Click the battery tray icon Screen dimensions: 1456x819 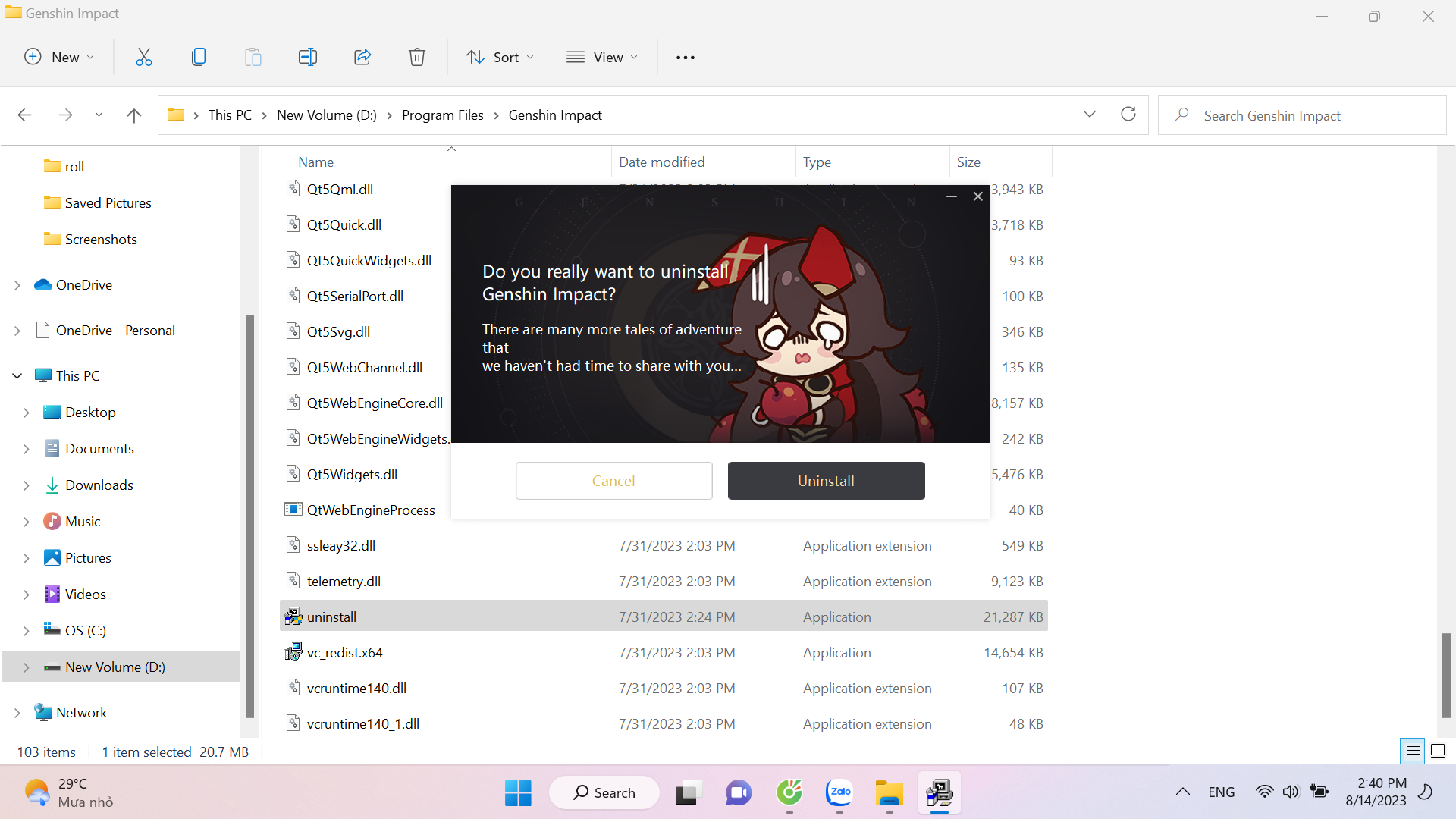tap(1319, 792)
